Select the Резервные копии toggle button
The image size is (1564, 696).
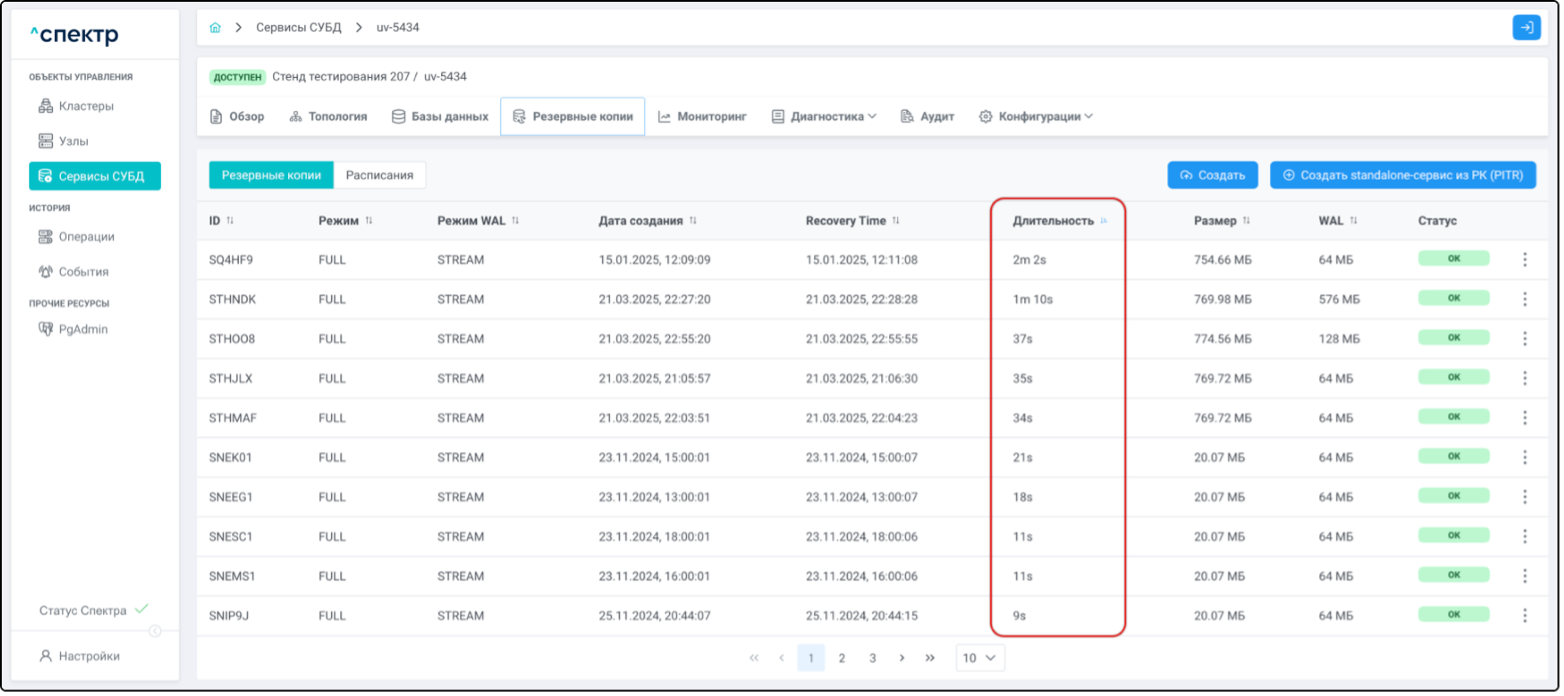point(271,175)
